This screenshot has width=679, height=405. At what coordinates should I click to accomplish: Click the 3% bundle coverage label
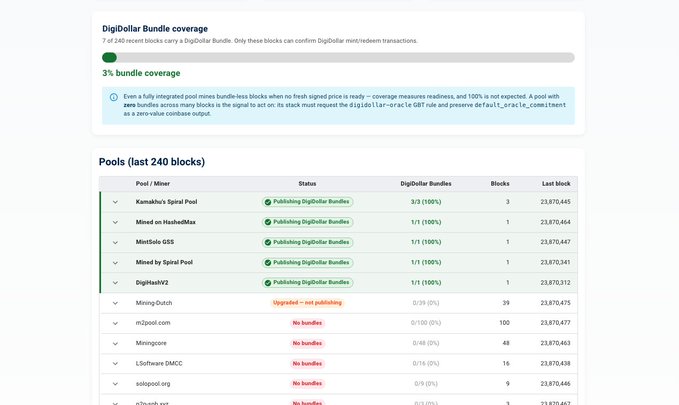141,73
